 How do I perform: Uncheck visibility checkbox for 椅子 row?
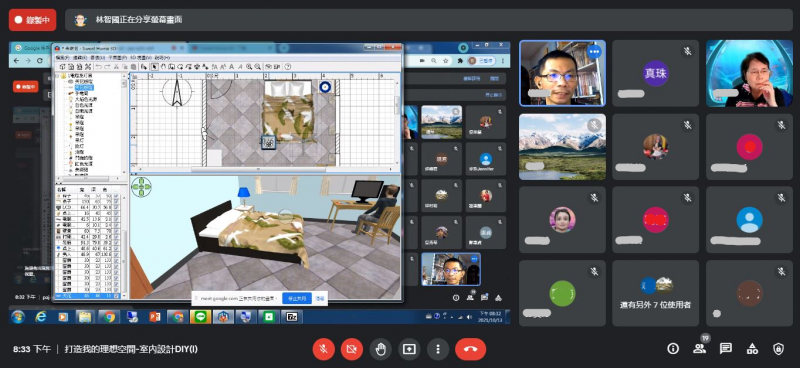click(116, 196)
